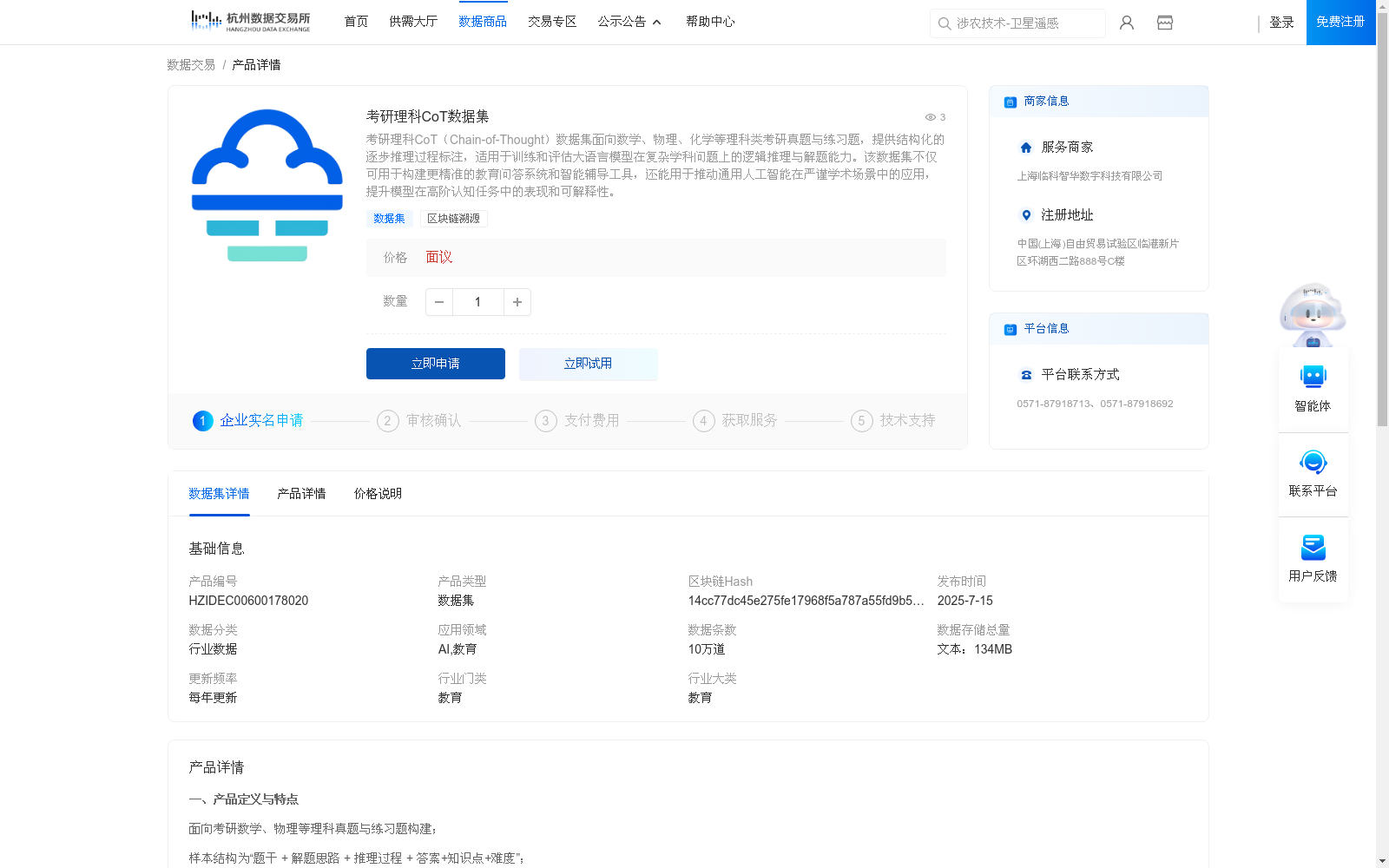Open 数据商品 navigation item
The image size is (1389, 868).
(x=483, y=22)
